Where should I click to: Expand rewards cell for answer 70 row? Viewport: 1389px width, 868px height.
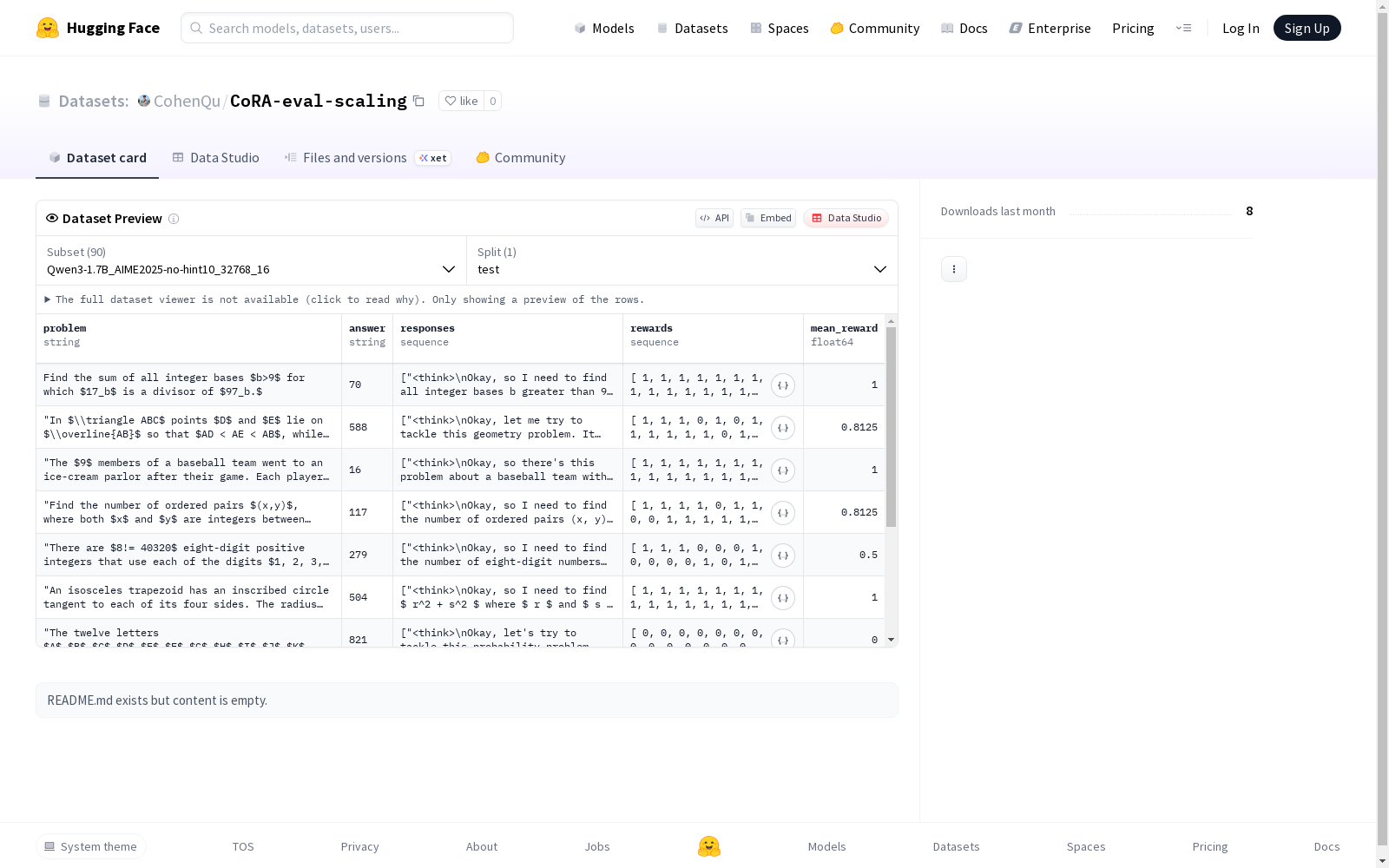(x=783, y=385)
